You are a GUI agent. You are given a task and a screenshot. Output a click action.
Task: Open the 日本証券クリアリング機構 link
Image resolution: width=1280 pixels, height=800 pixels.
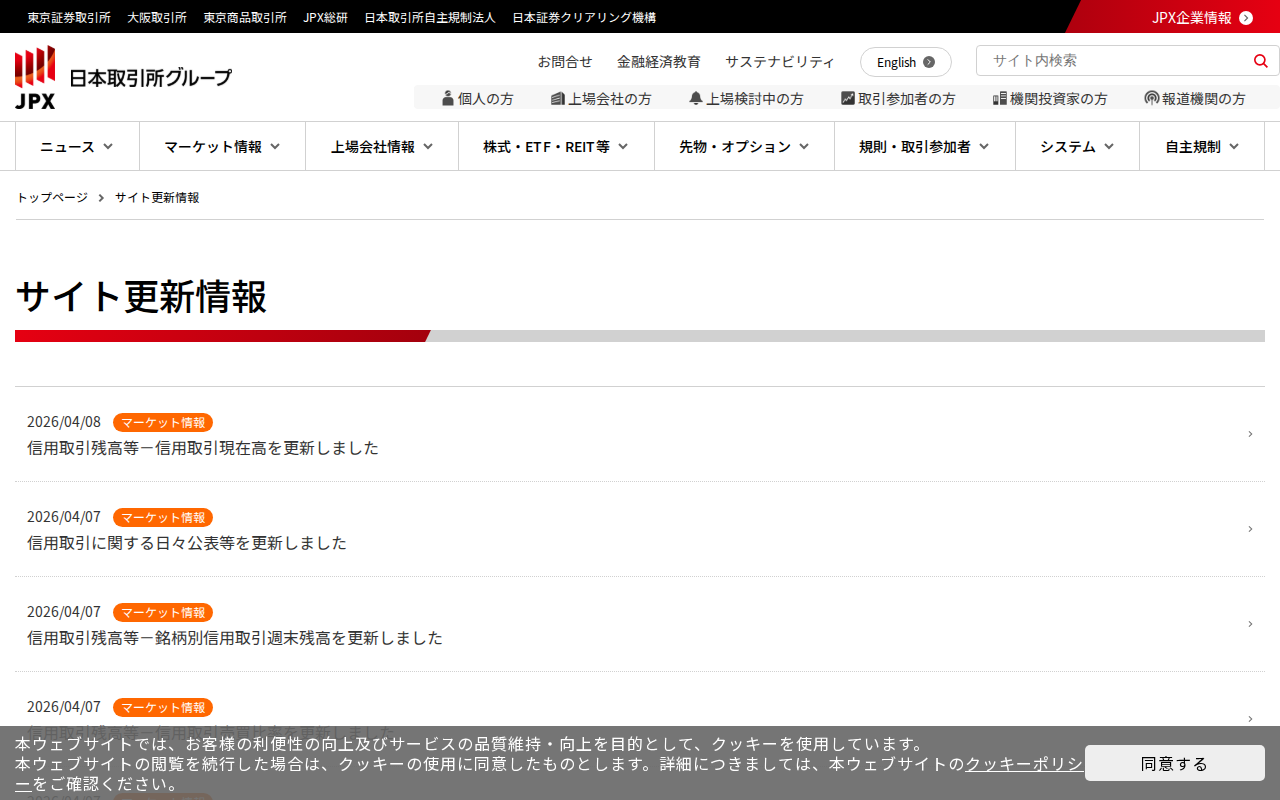coord(584,18)
